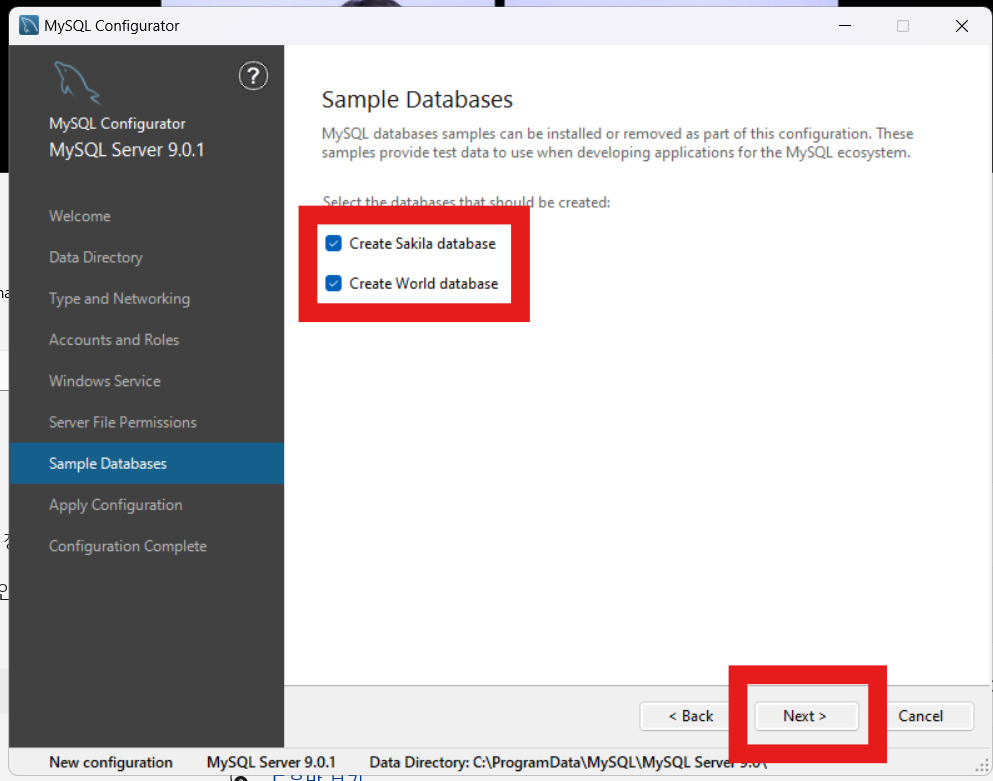Click the 'New configuration' status text

tap(111, 762)
